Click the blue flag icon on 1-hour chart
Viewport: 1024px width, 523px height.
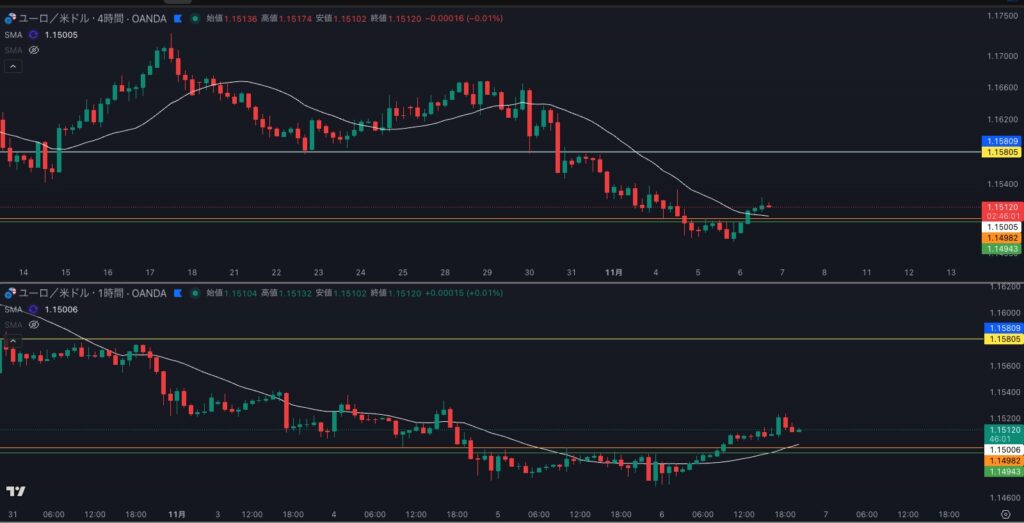point(177,293)
